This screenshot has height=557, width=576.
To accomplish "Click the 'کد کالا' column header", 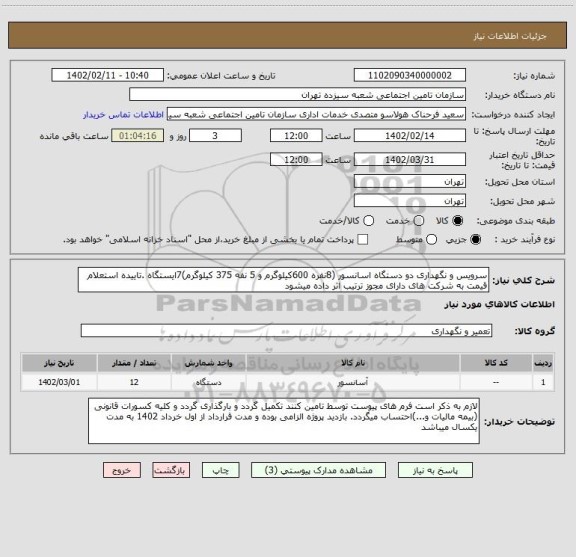I will 496,363.
